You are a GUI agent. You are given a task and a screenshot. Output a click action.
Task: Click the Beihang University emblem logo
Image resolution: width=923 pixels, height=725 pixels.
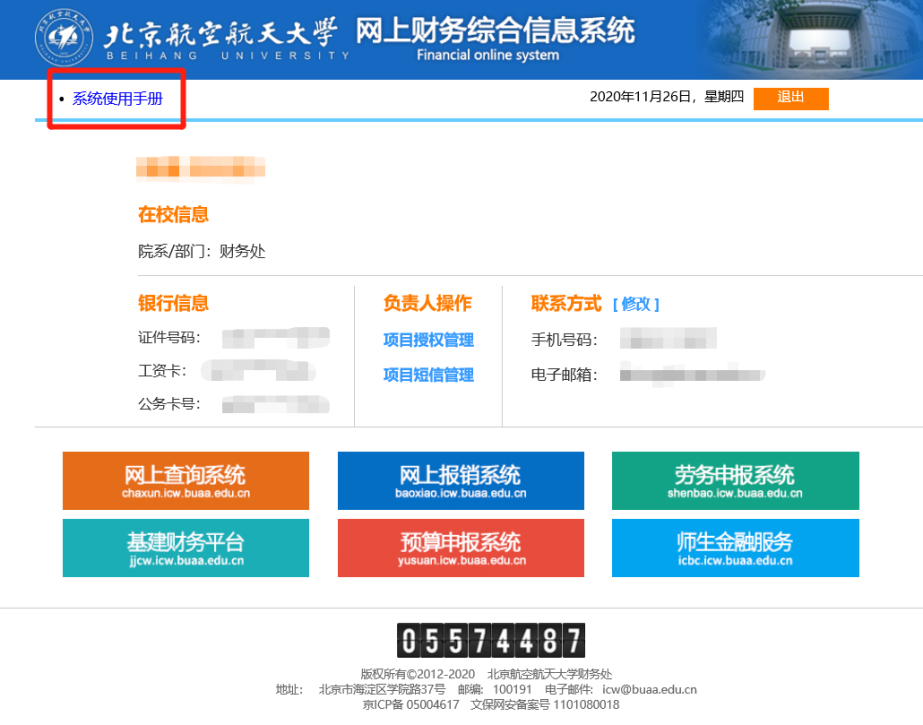(64, 38)
